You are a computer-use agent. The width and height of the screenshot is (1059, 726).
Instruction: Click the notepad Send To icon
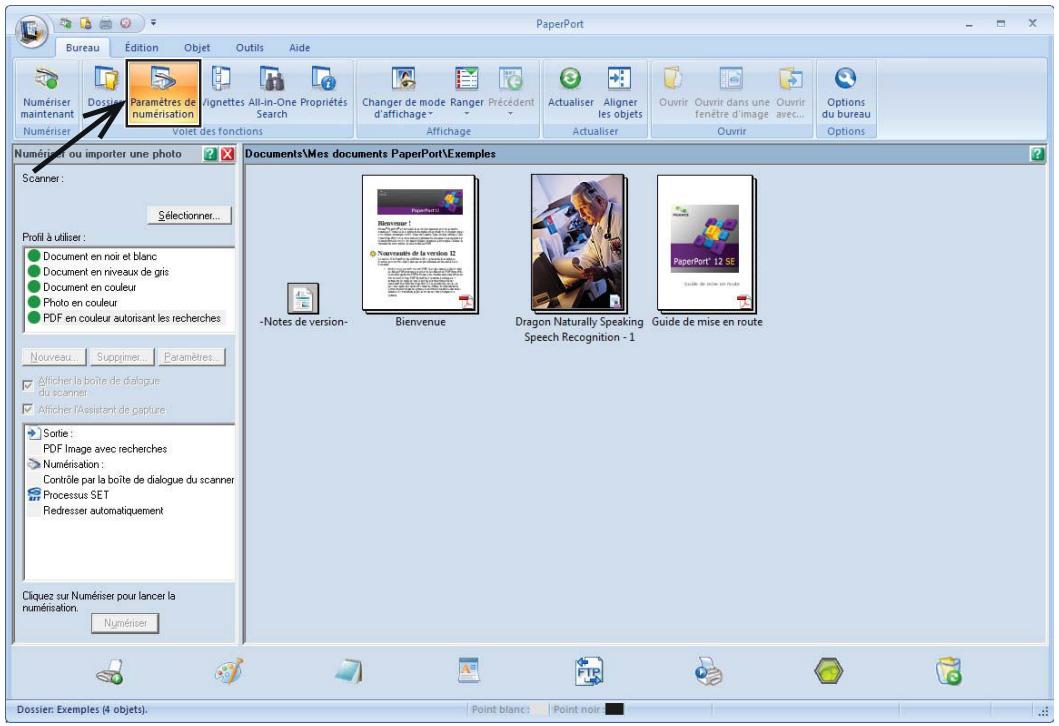pyautogui.click(x=349, y=672)
